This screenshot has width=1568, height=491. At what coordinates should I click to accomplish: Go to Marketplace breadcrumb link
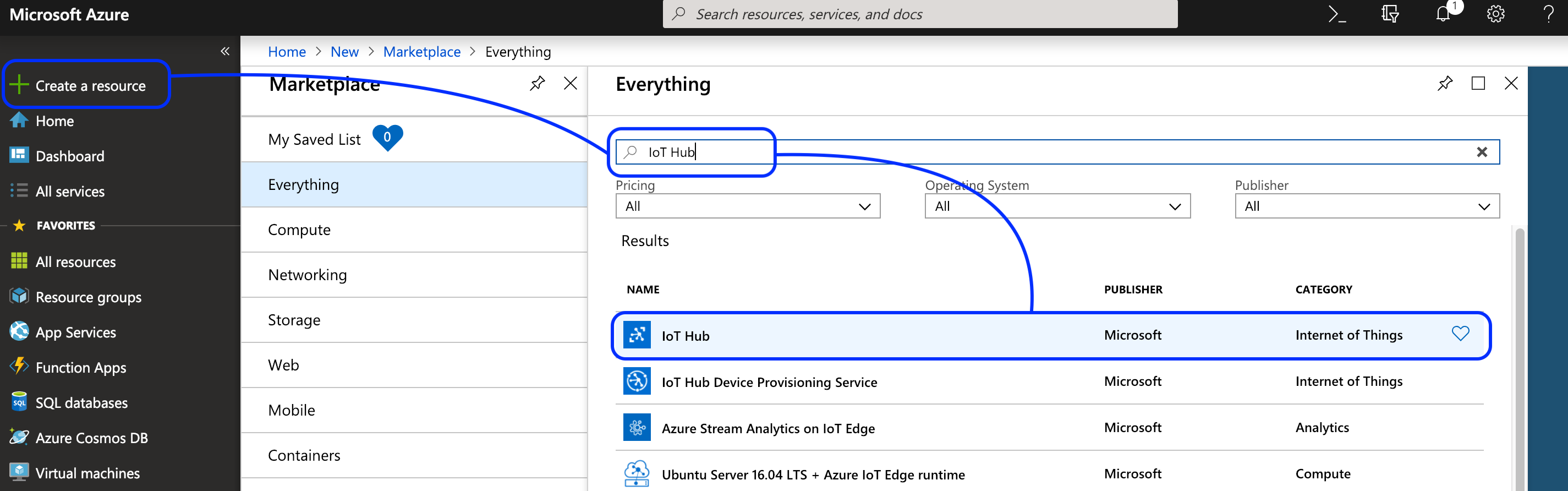point(422,52)
